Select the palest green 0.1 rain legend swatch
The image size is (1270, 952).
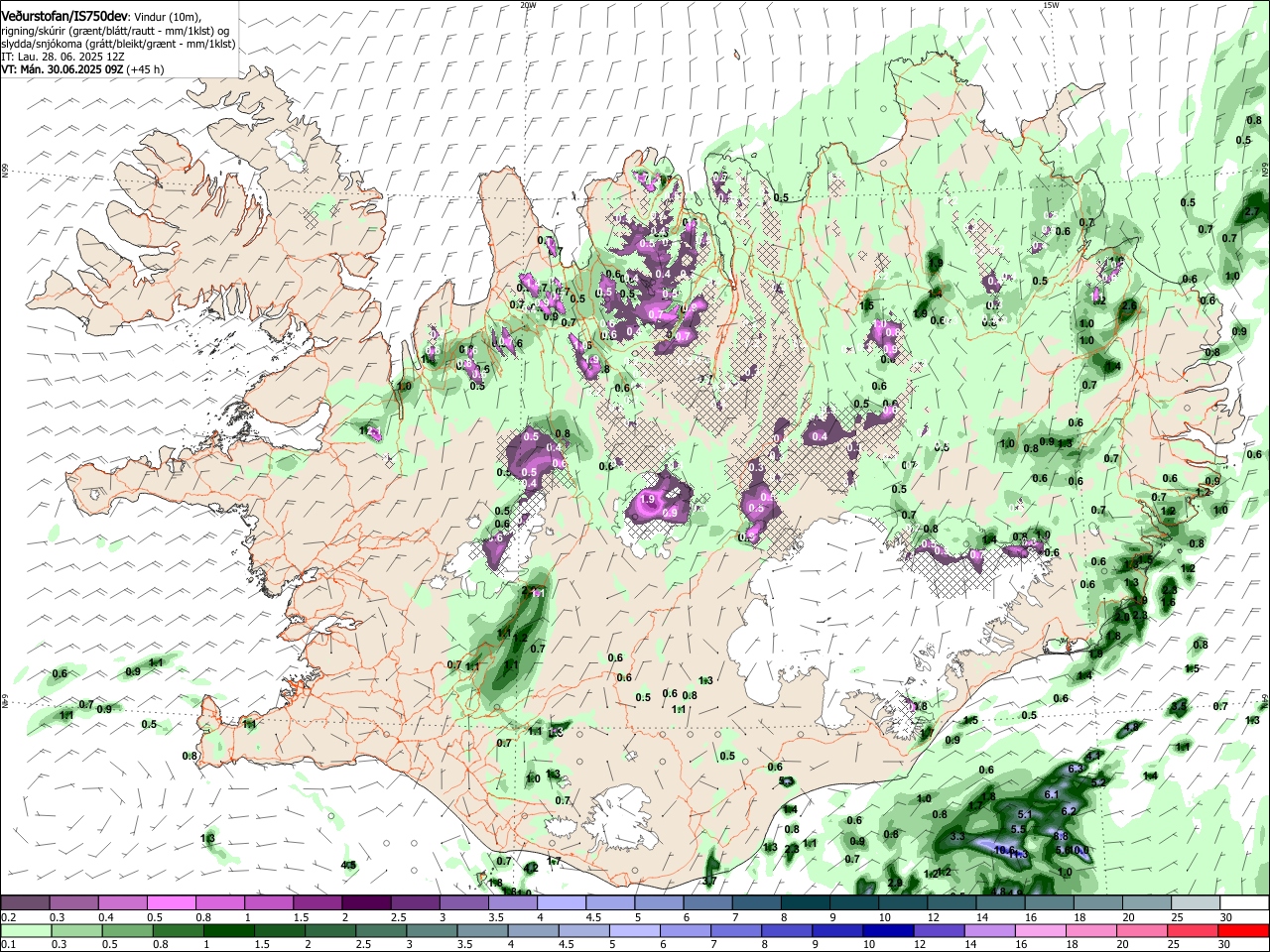pyautogui.click(x=25, y=930)
